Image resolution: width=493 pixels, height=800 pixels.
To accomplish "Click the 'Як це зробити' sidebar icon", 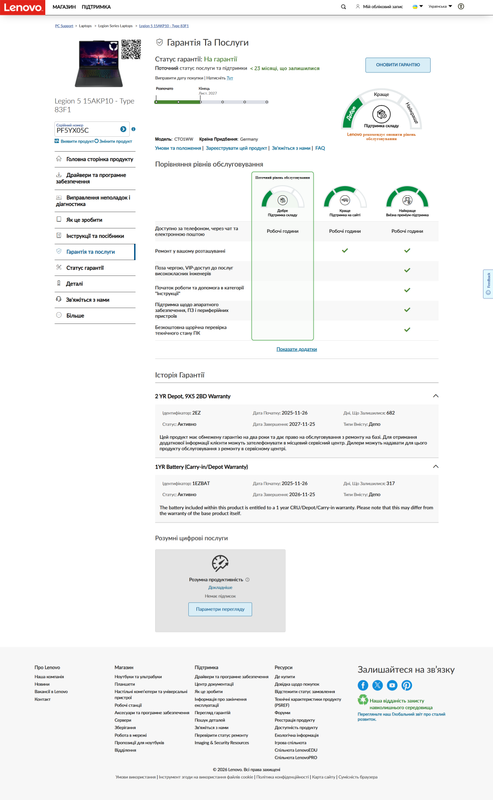I will pos(59,219).
